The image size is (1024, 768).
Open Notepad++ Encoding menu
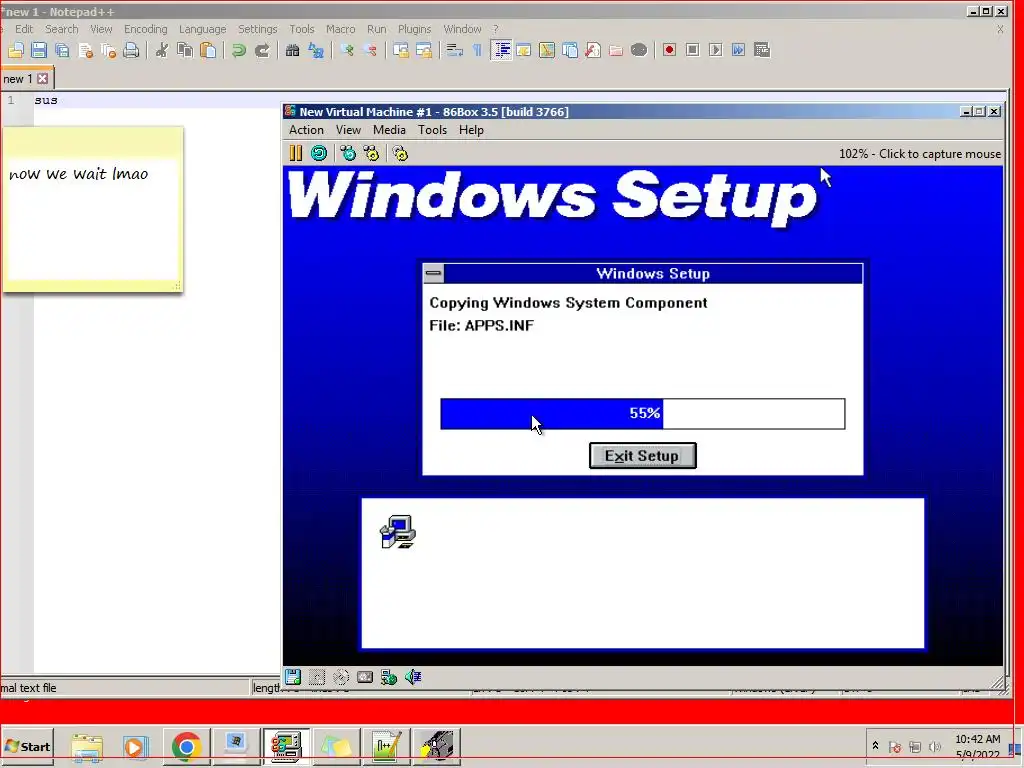click(x=146, y=29)
